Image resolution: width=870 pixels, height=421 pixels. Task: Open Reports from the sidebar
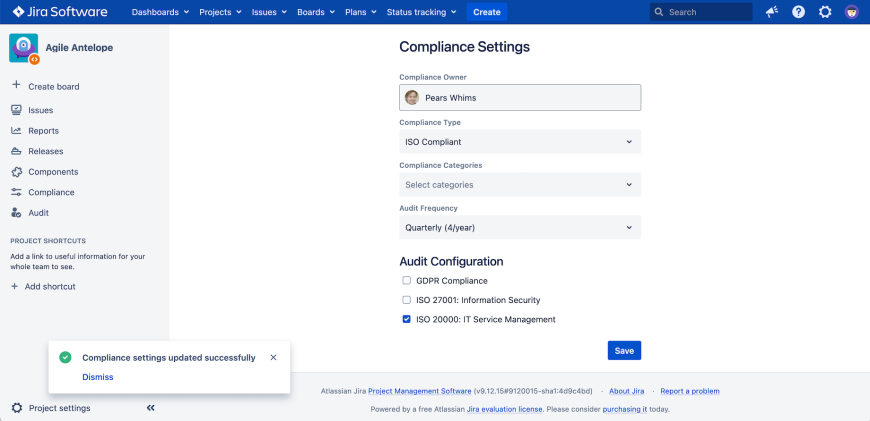pyautogui.click(x=43, y=131)
